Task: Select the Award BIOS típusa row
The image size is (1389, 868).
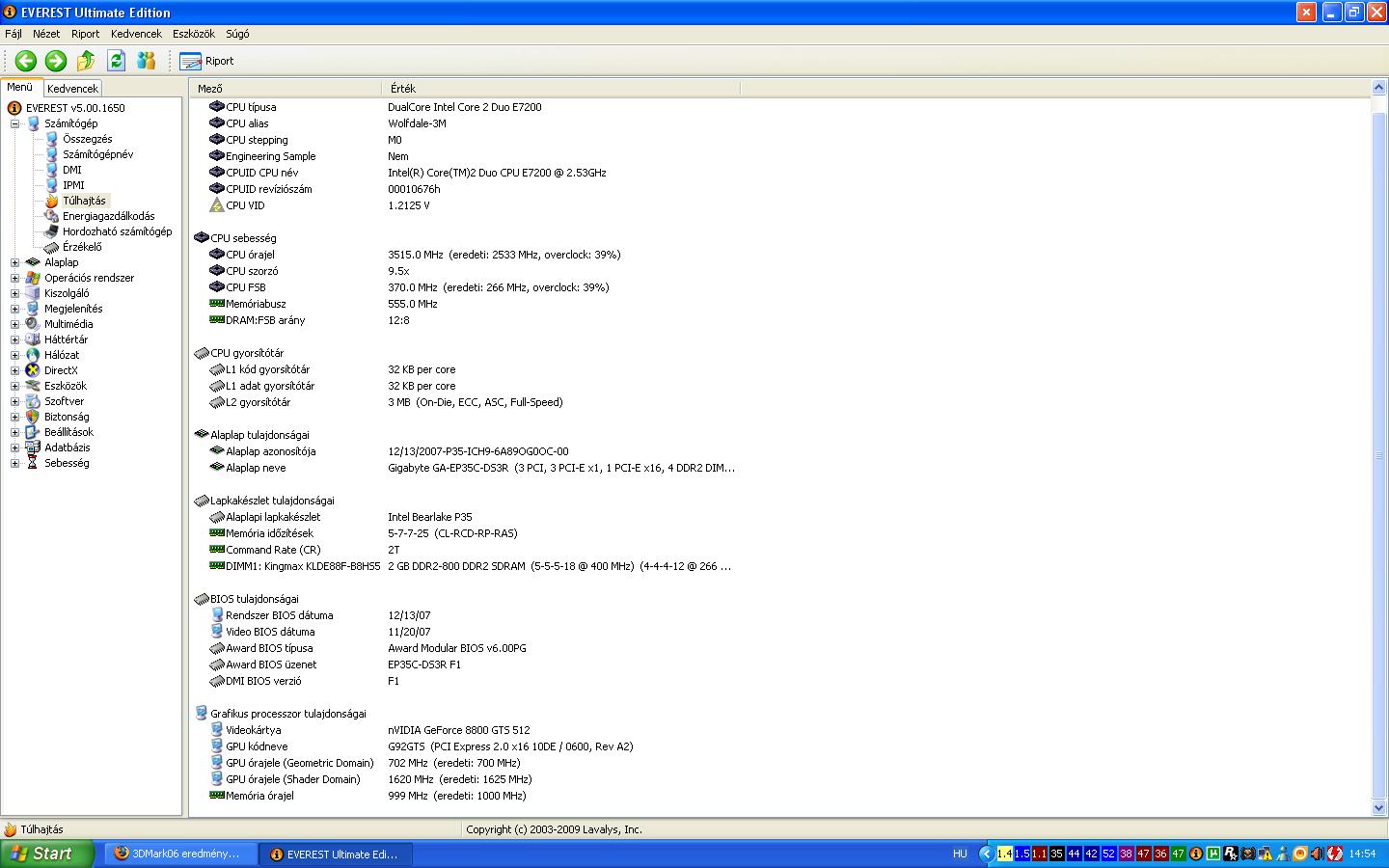Action: [465, 648]
